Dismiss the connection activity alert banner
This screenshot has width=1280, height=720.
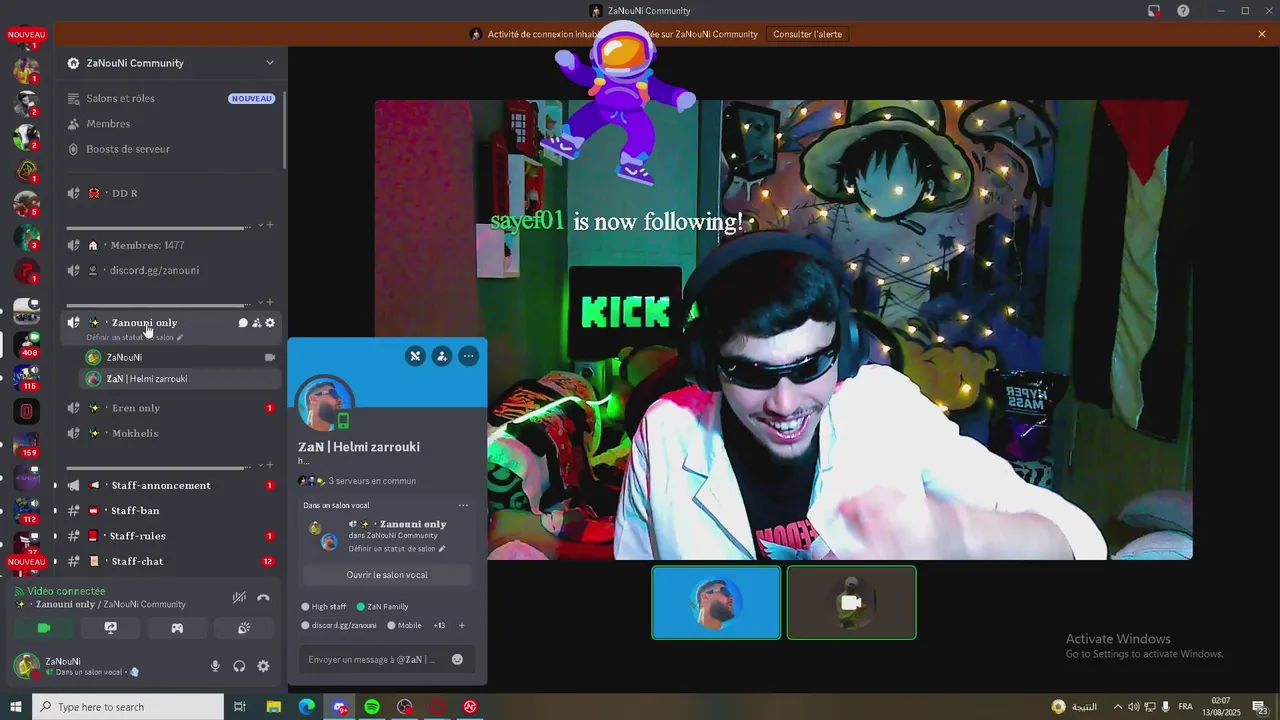point(1262,34)
